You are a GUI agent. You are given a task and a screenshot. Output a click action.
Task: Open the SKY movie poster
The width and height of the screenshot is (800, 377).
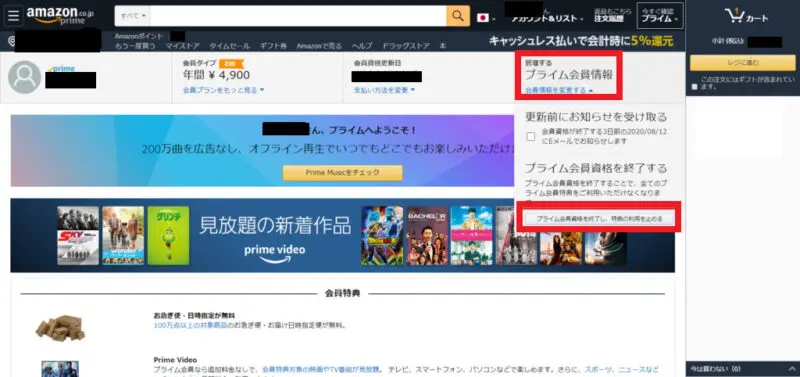pos(78,235)
